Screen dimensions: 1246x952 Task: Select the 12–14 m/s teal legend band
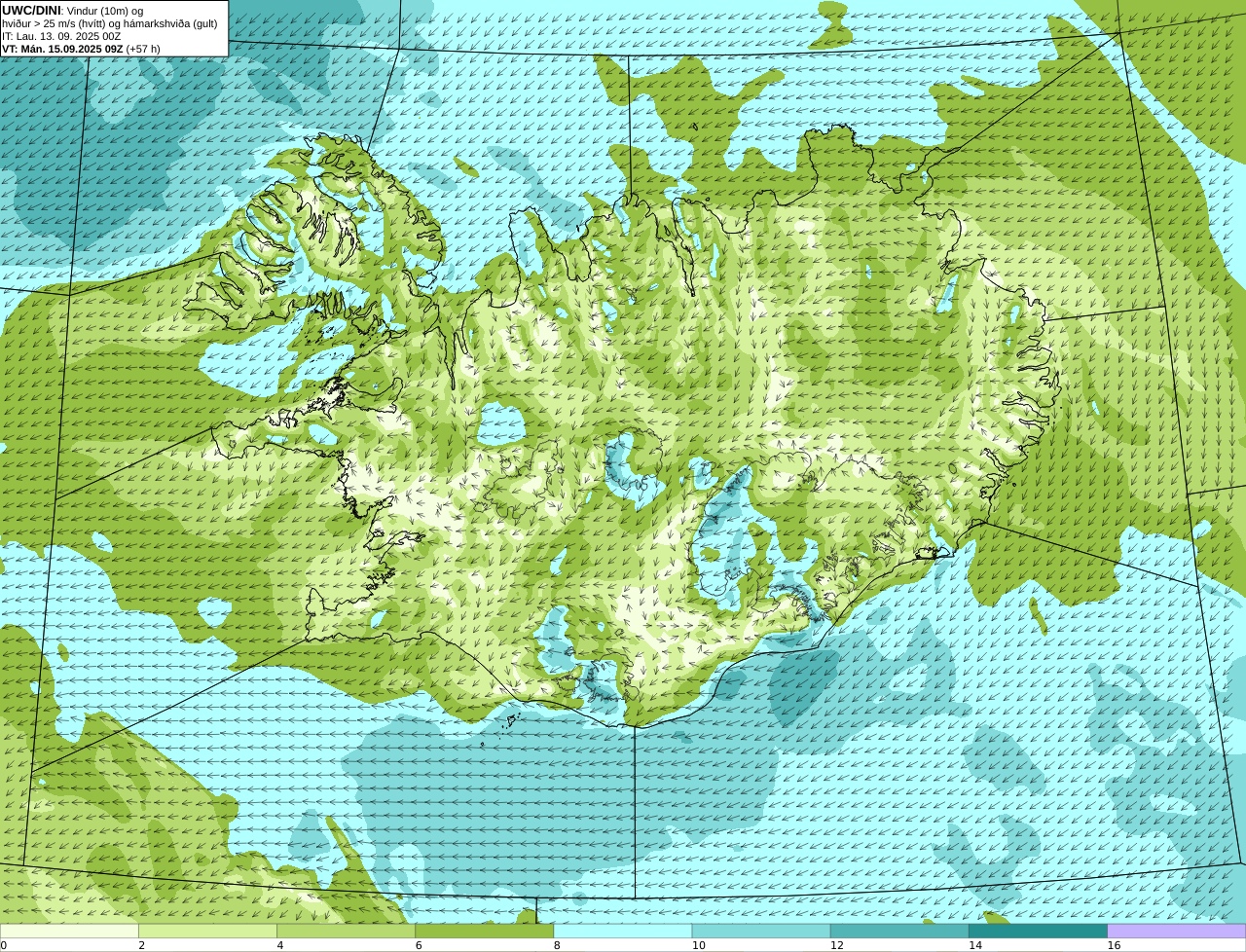pyautogui.click(x=899, y=931)
